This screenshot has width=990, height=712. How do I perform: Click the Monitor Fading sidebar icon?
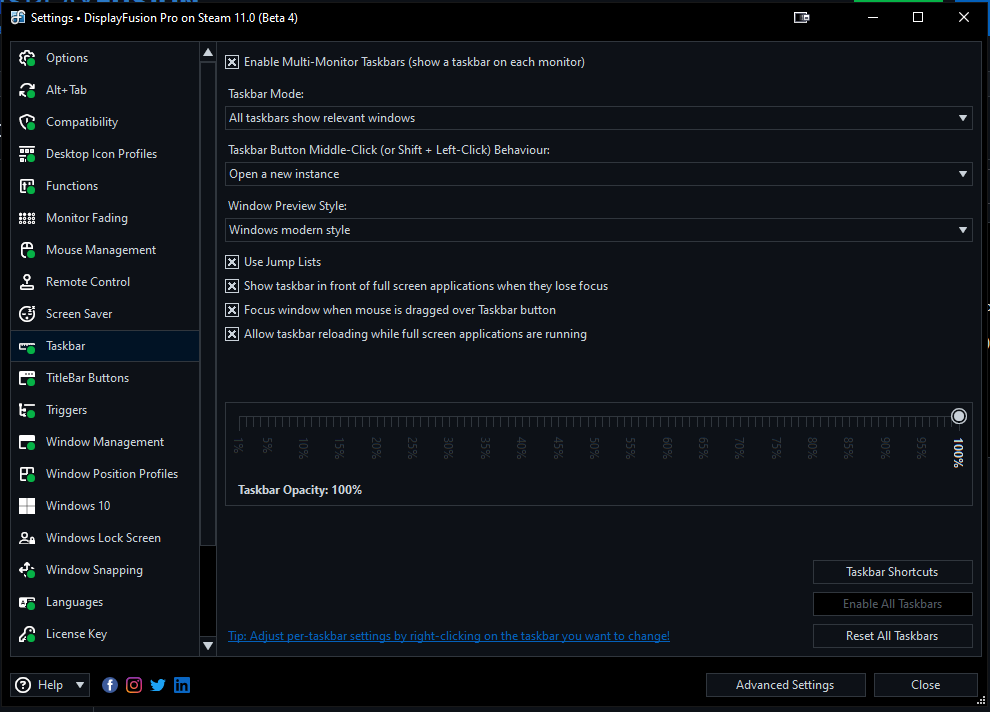[x=28, y=218]
